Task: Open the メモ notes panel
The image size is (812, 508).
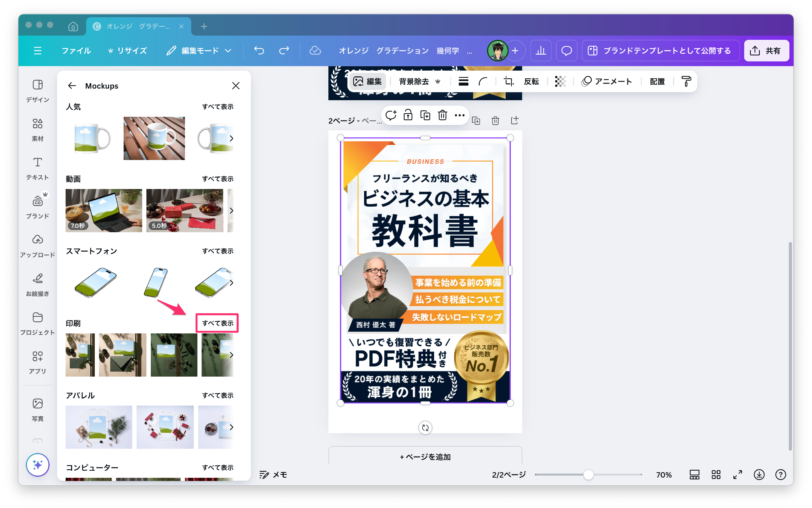Action: tap(273, 474)
